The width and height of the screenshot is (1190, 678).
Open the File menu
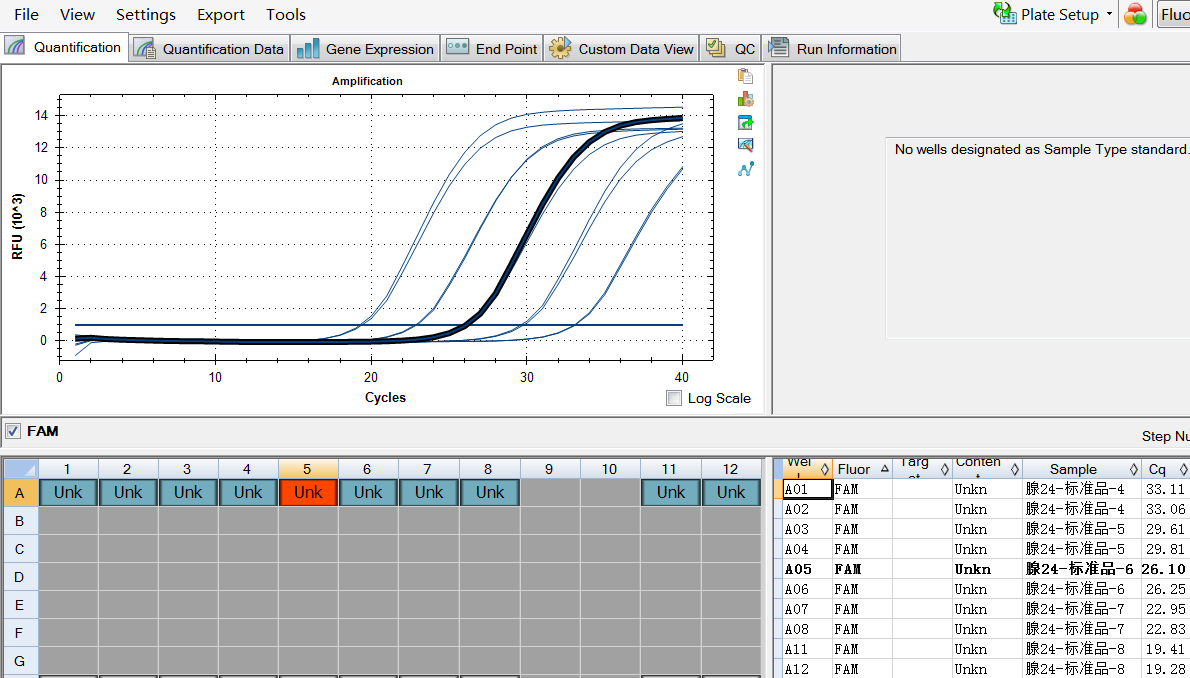(27, 14)
